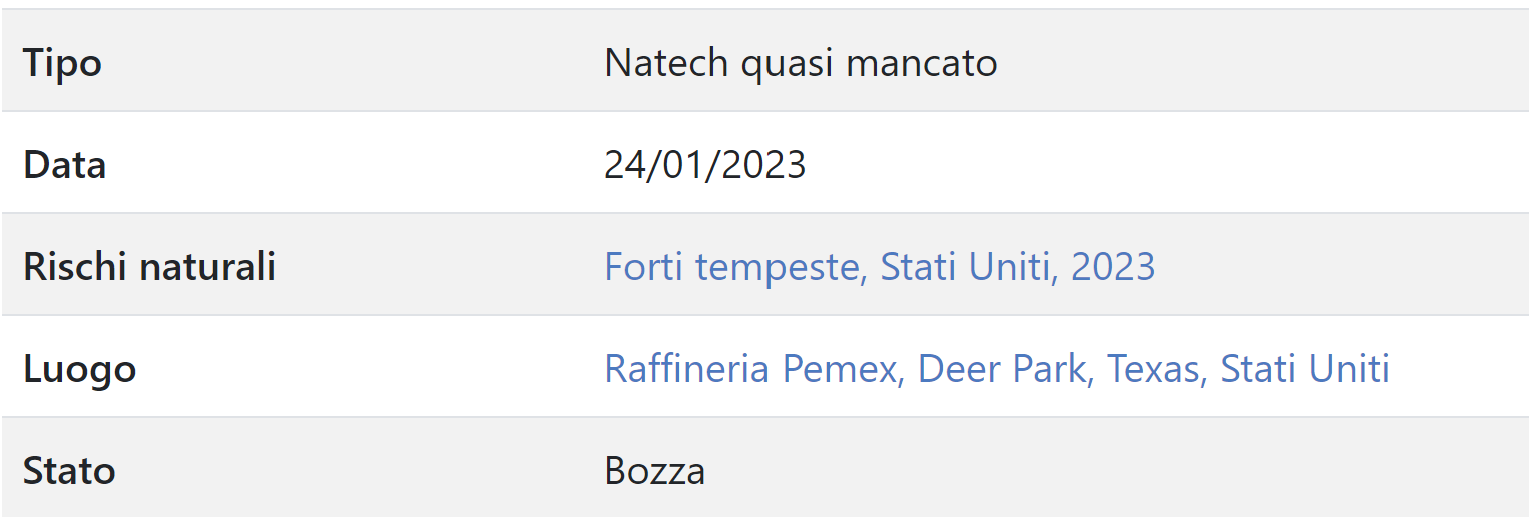Click the date value 24/01/2023
Viewport: 1530px width, 517px height.
705,165
